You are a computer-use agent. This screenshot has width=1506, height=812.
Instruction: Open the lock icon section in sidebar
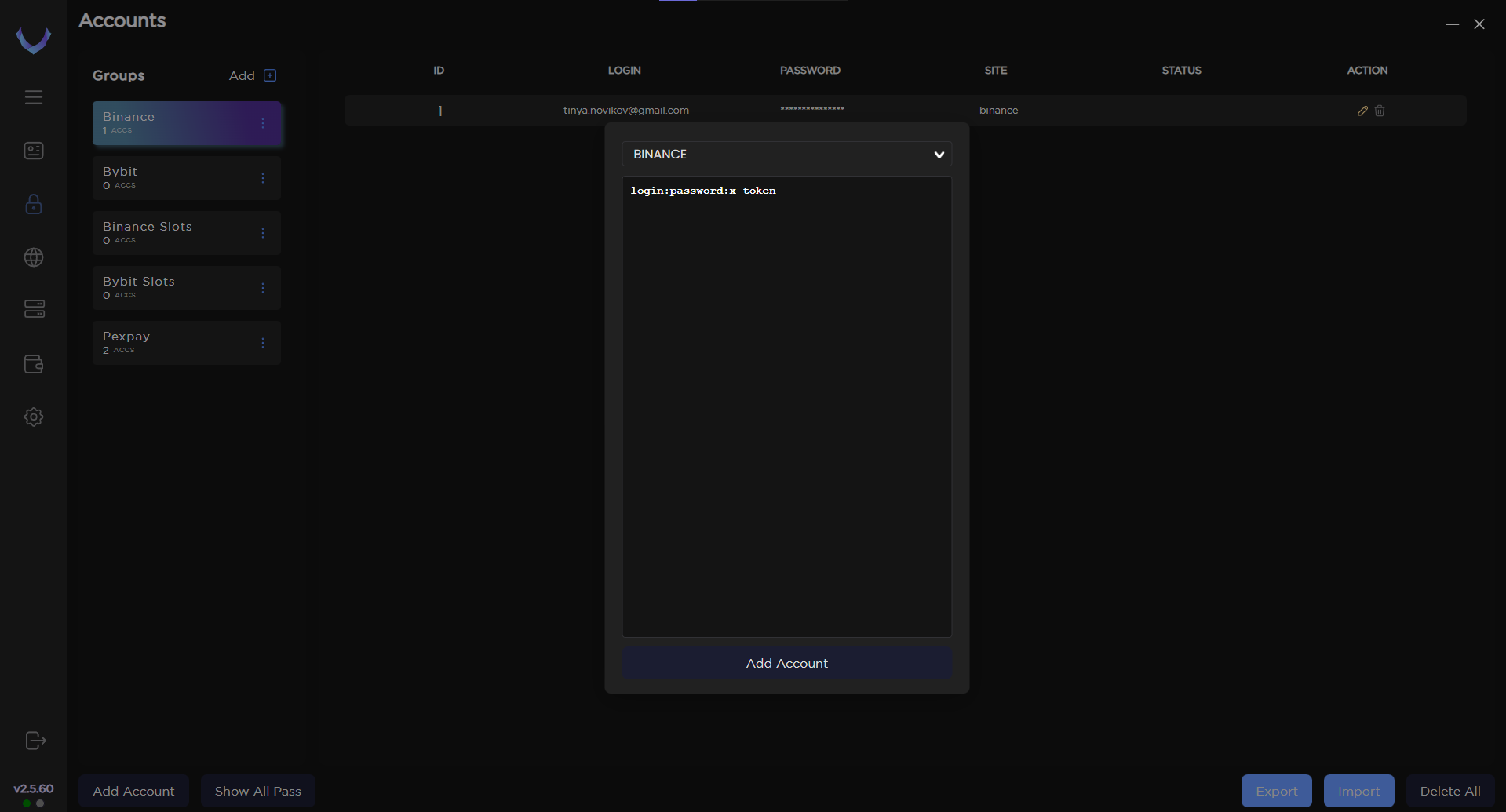click(34, 204)
